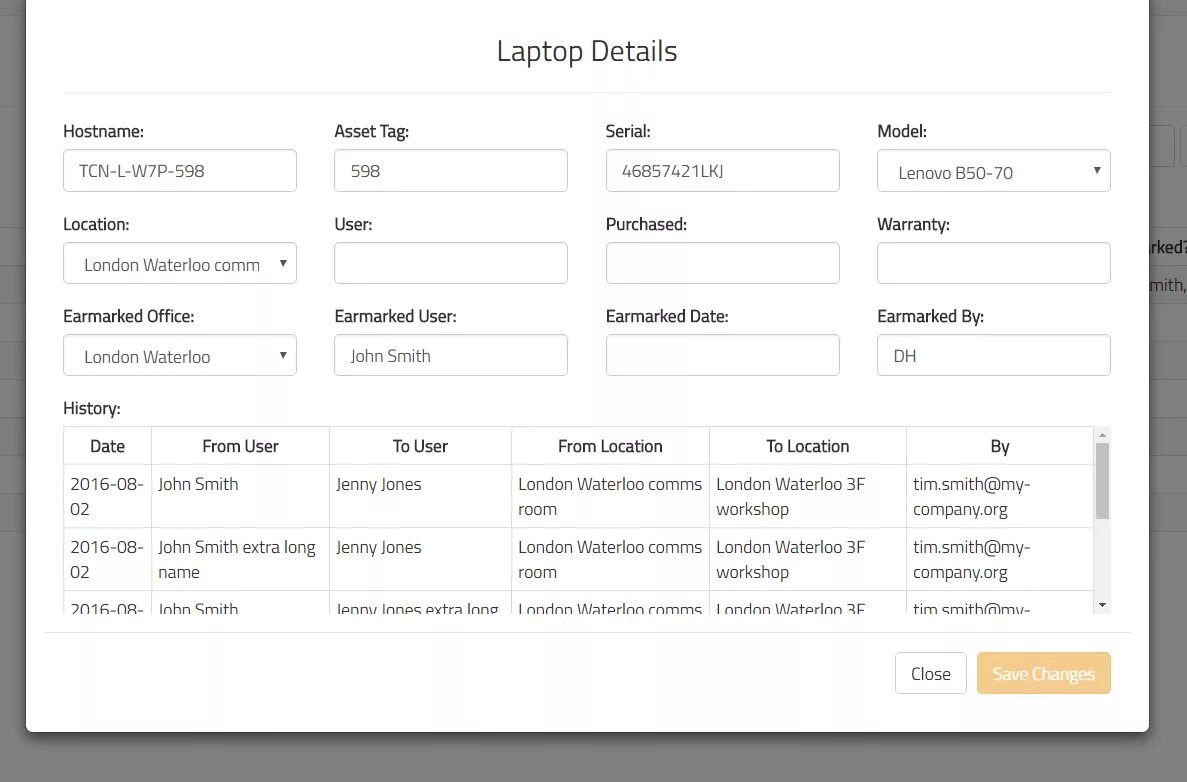Click first row's tim.smith@my-company.org cell

click(999, 496)
